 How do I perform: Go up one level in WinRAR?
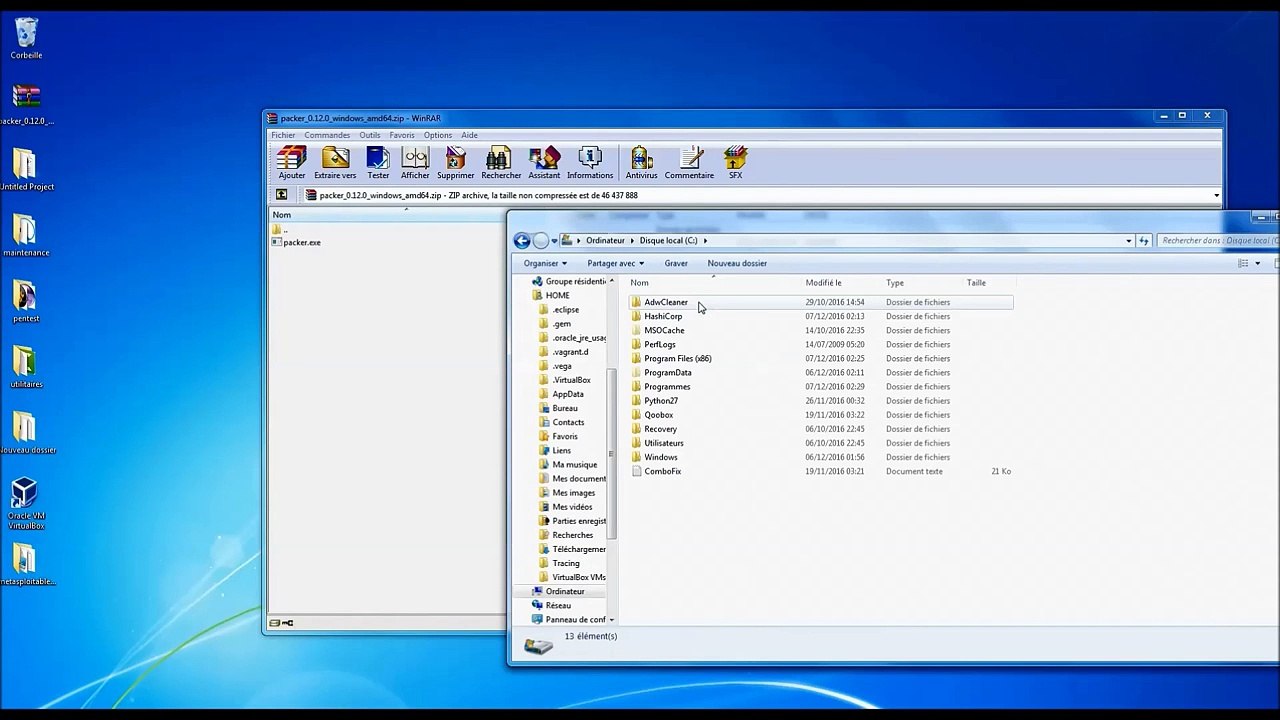click(x=281, y=195)
